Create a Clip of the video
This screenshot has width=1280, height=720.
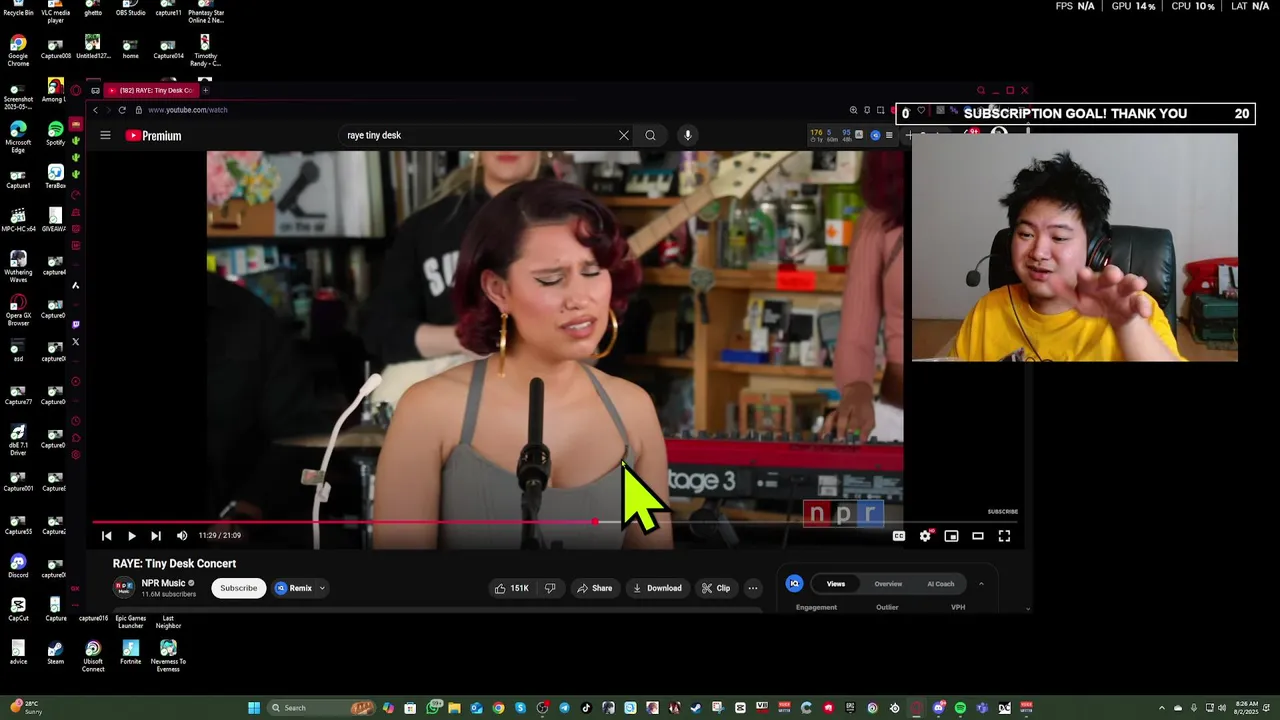pos(716,588)
